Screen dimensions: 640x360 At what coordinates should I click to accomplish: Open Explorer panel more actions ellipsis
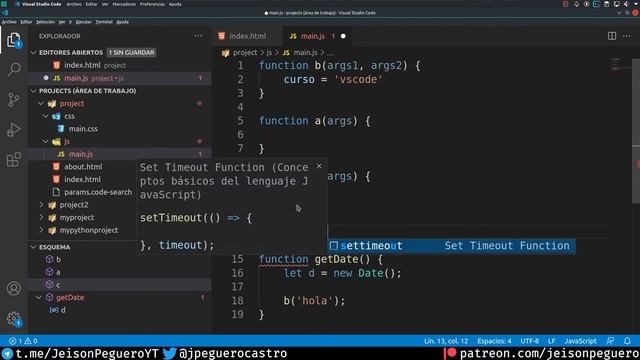pos(198,36)
